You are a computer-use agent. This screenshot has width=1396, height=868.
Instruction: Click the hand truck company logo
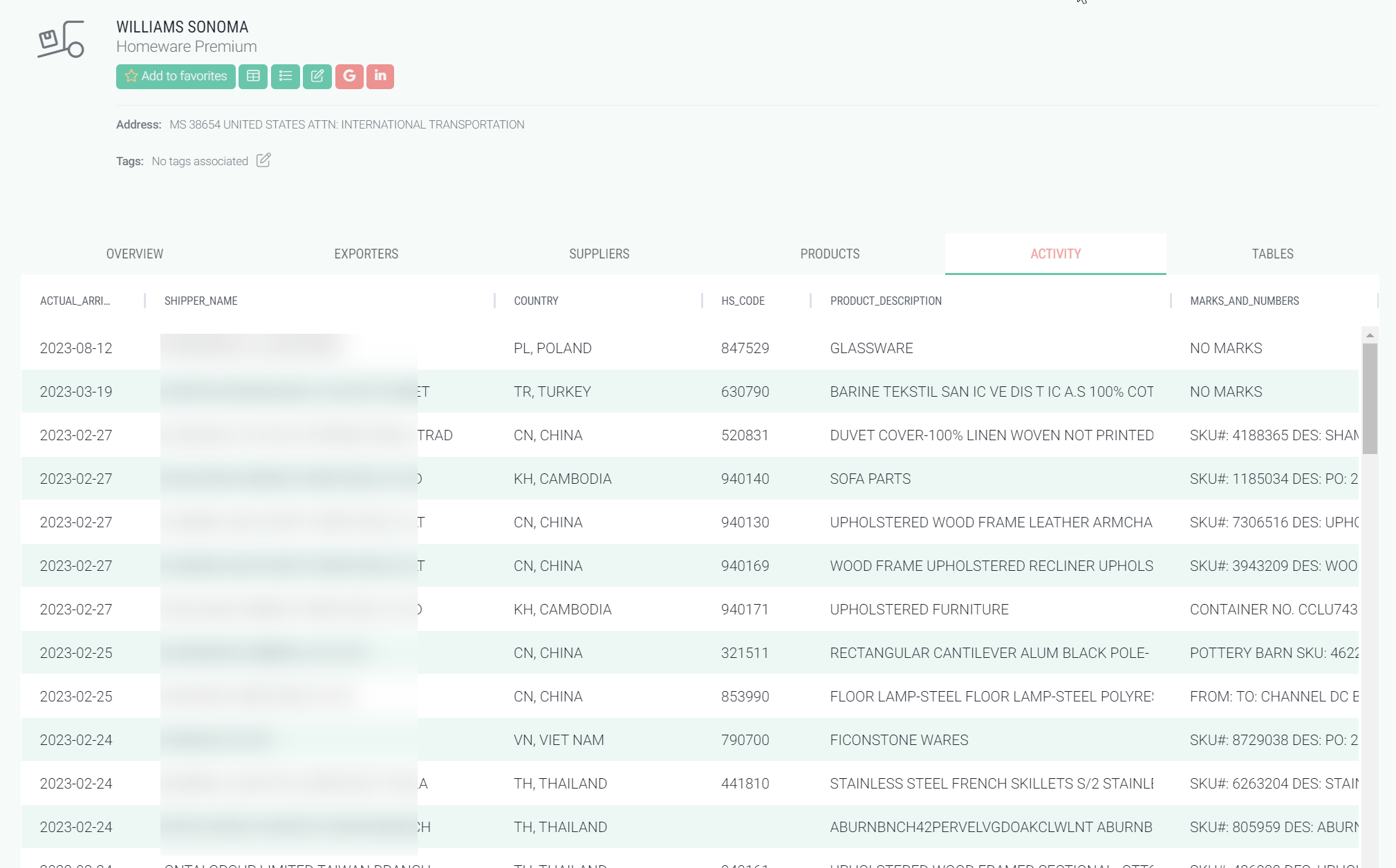61,39
